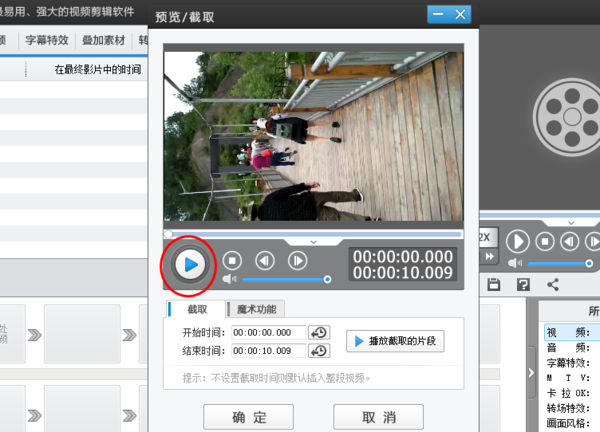Select the 截取 tab
The width and height of the screenshot is (600, 432).
coord(197,309)
